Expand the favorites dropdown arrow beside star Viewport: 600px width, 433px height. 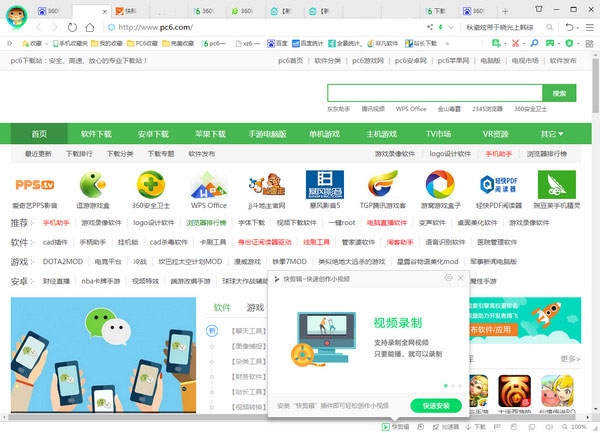pos(47,44)
